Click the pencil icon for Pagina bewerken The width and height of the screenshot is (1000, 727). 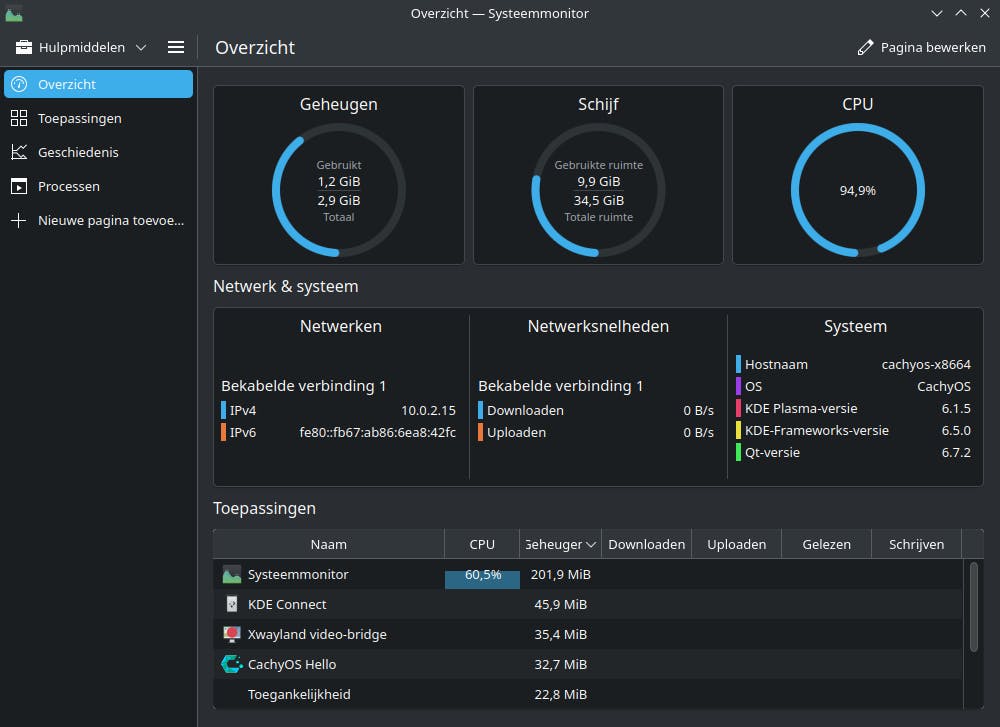(x=865, y=47)
